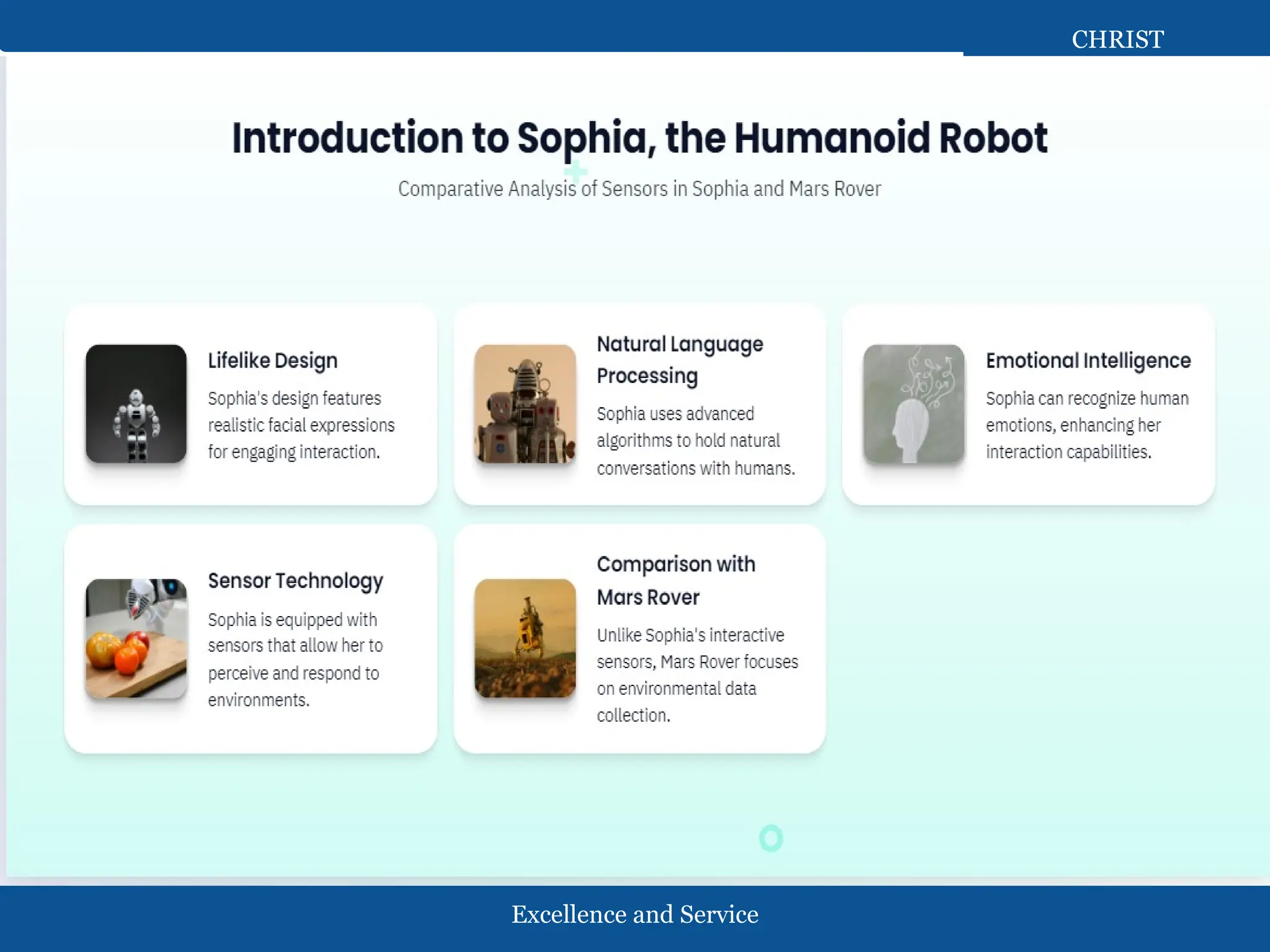Image resolution: width=1270 pixels, height=952 pixels.
Task: Select the Natural Language Processing heading
Action: (x=680, y=359)
